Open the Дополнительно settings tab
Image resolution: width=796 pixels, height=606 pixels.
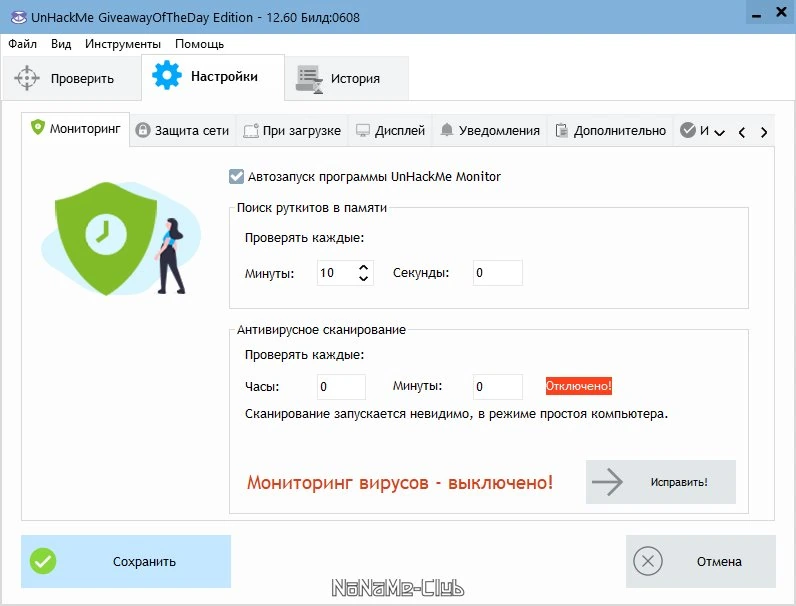(x=611, y=130)
